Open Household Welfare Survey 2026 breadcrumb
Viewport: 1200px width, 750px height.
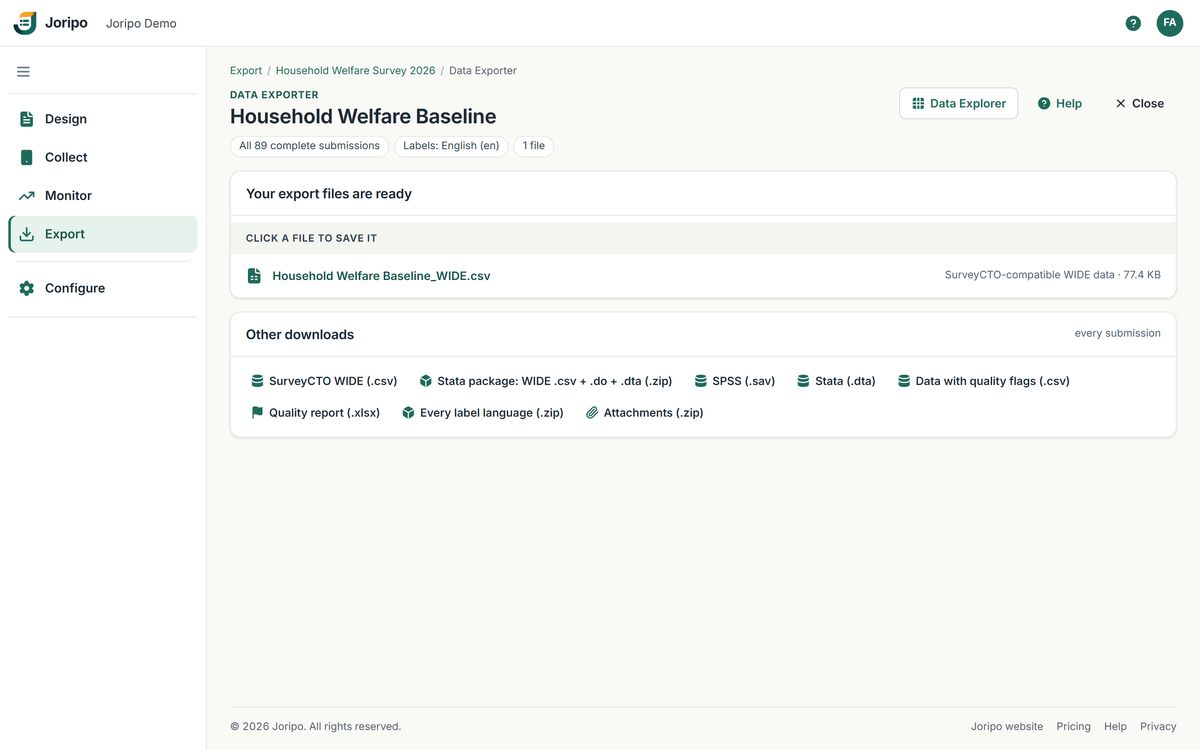coord(356,71)
